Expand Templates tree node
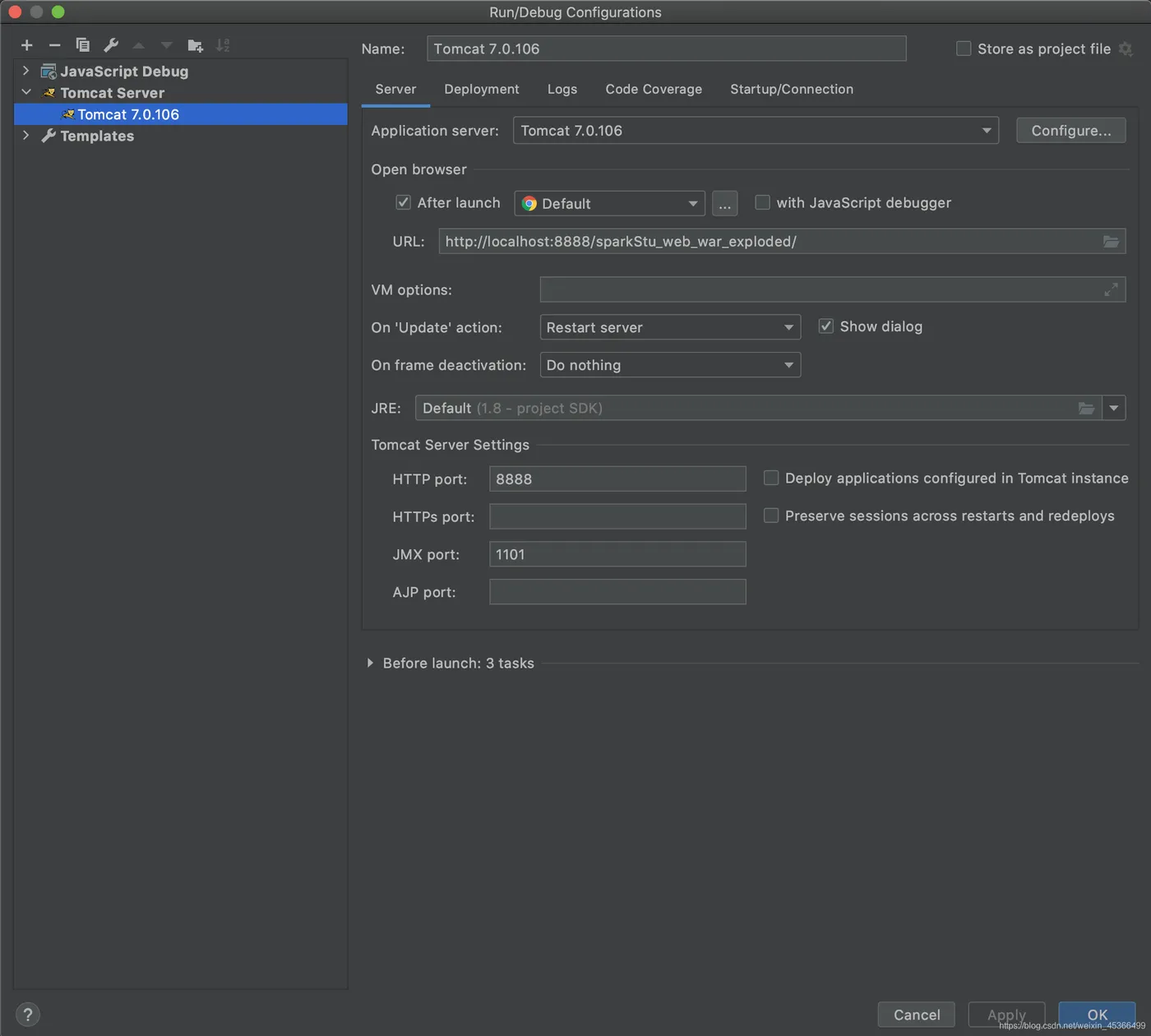 (25, 135)
